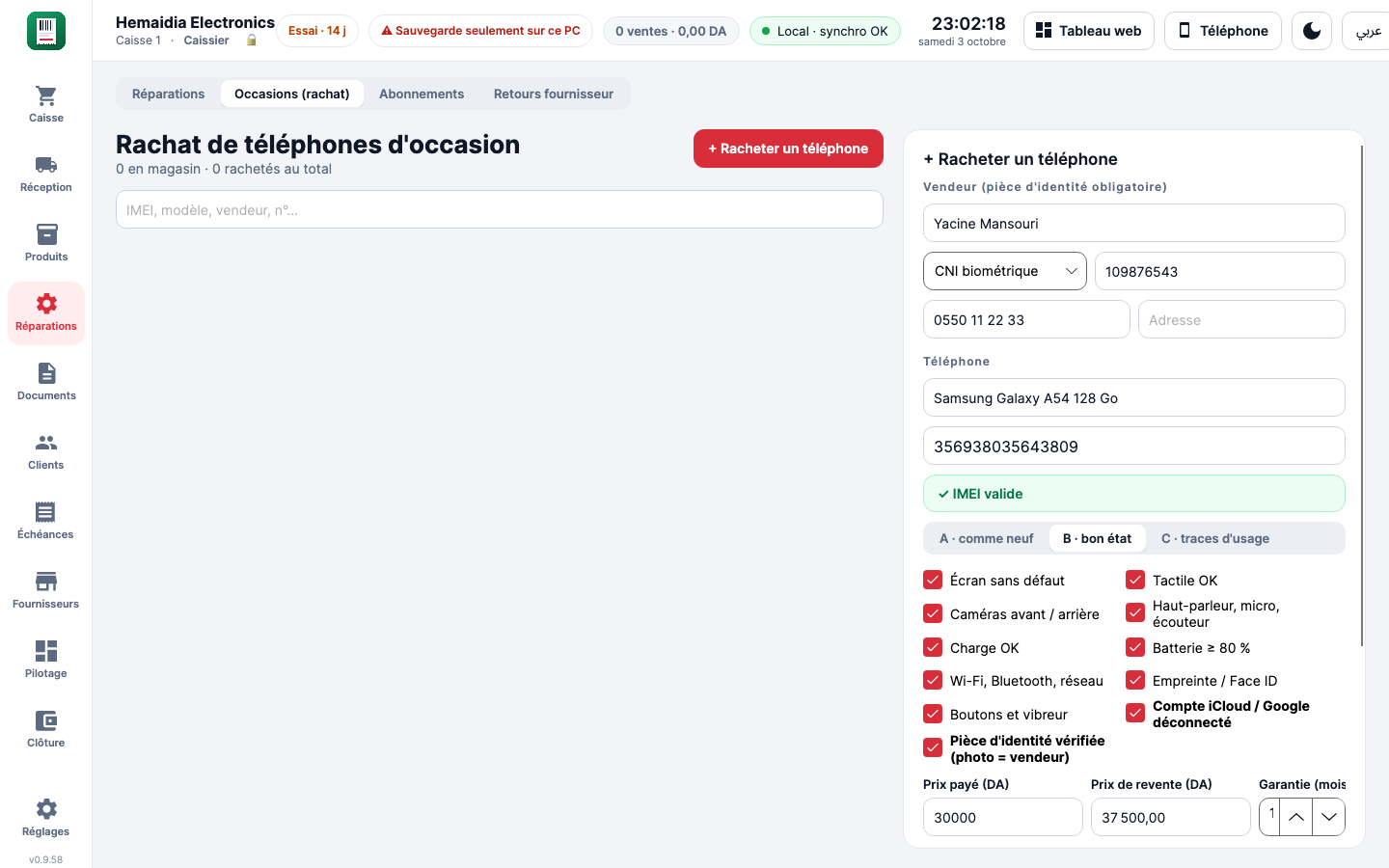The width and height of the screenshot is (1389, 868).
Task: Click the IMEI, modèle, vendeur search field
Action: click(500, 209)
